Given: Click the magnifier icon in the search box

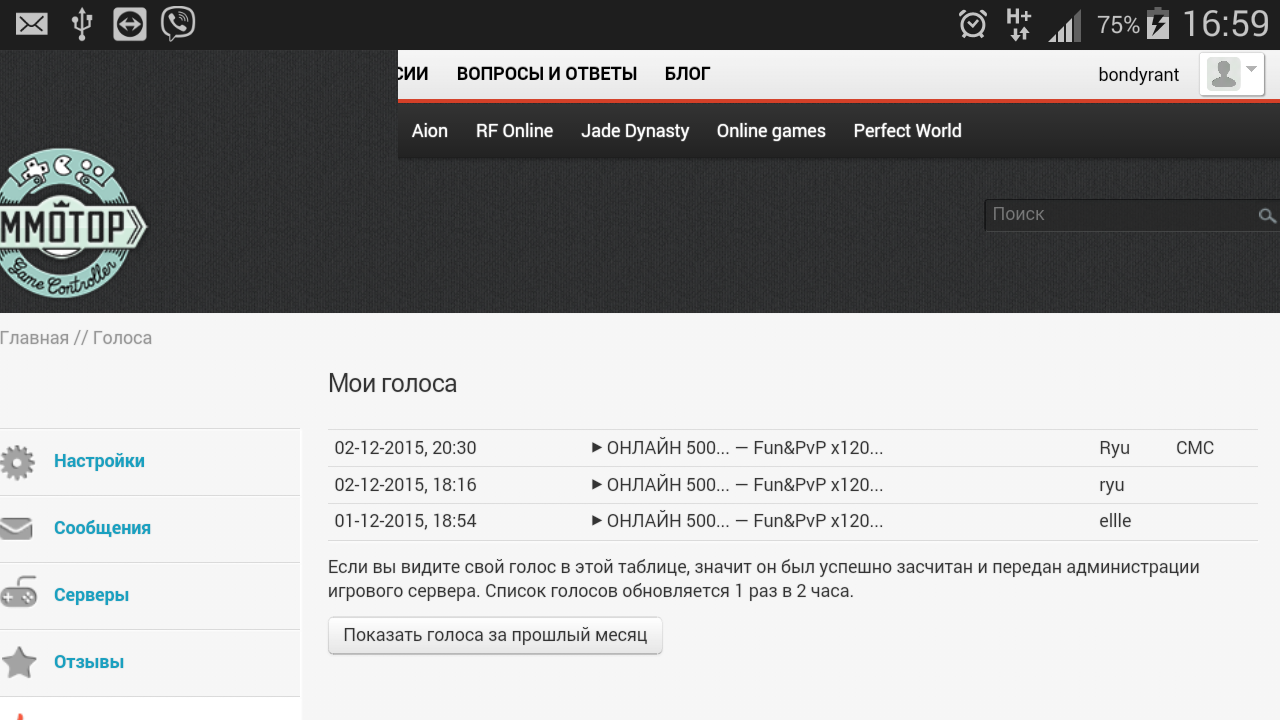Looking at the screenshot, I should (x=1266, y=215).
